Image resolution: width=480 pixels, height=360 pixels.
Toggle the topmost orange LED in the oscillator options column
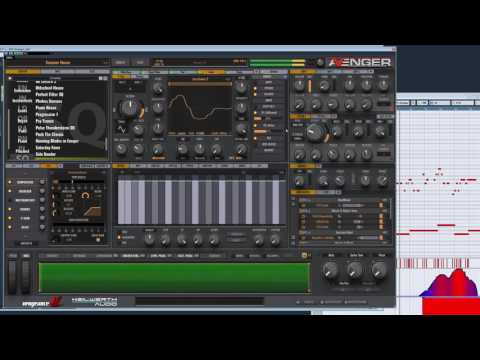tap(256, 89)
